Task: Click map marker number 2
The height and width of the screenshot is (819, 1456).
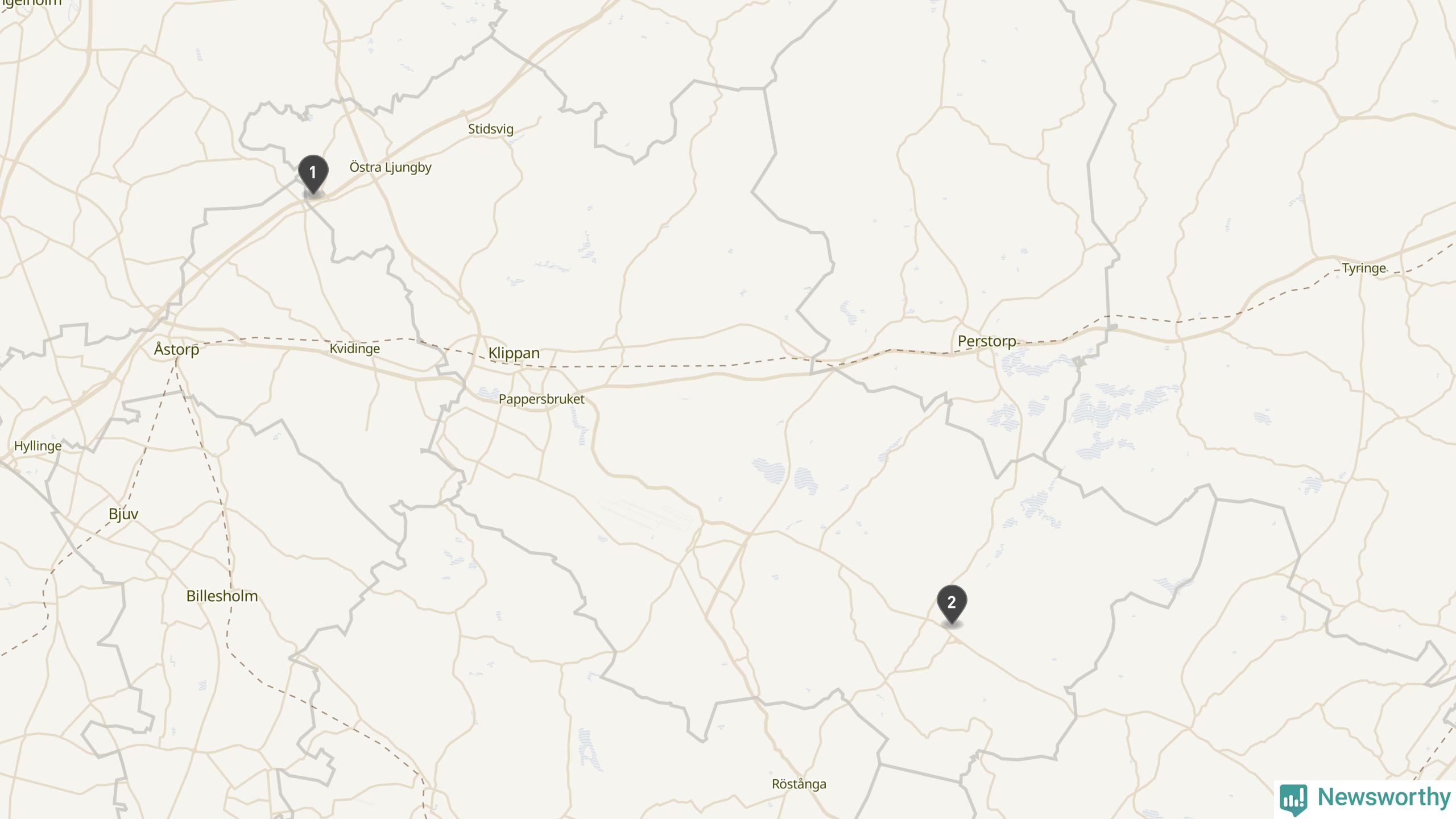Action: pyautogui.click(x=952, y=605)
